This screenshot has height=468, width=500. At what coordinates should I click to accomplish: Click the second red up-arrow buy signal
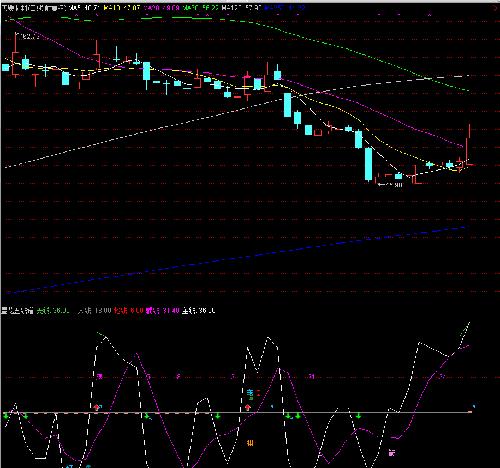[248, 407]
